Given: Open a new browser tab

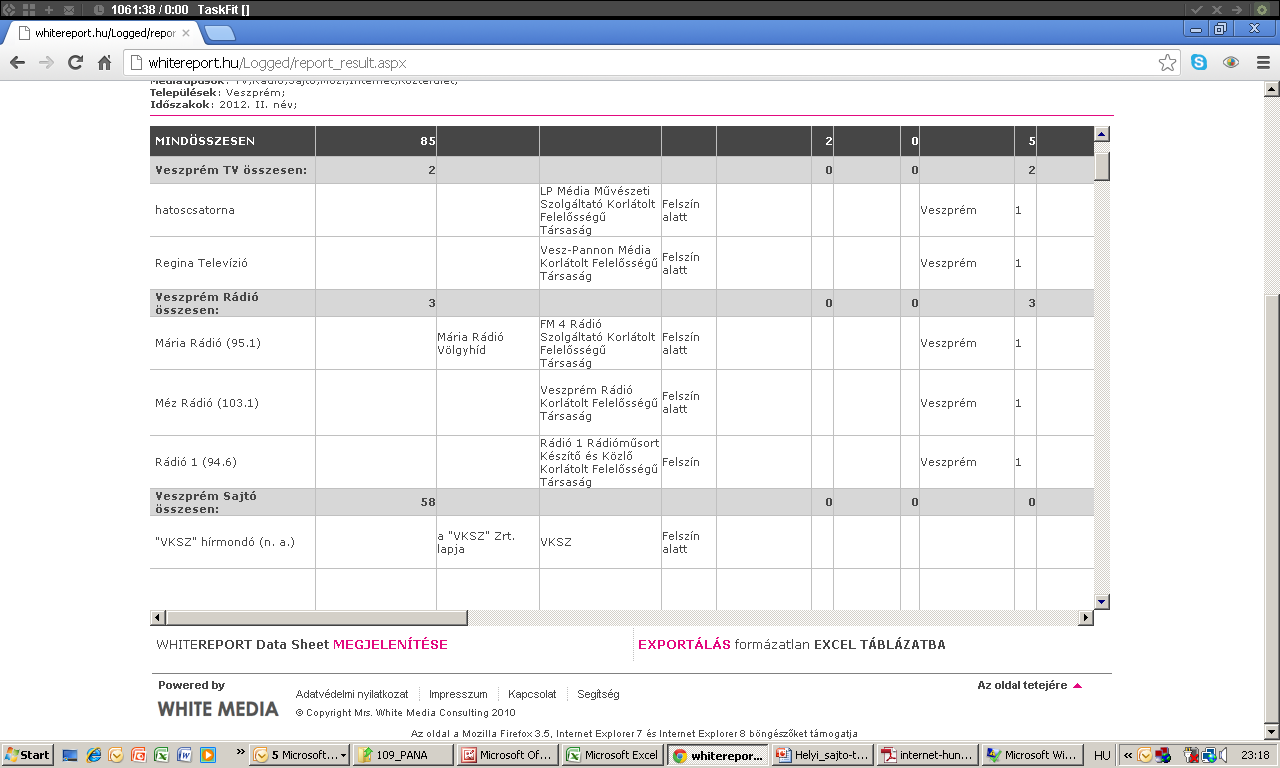Looking at the screenshot, I should click(219, 33).
